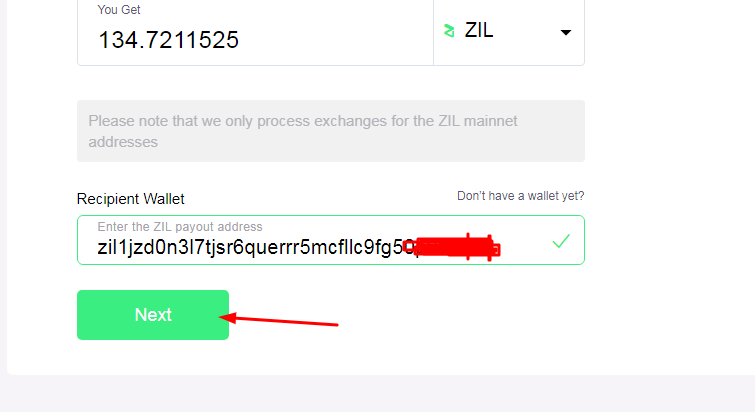This screenshot has width=755, height=412.
Task: Select the ZIL currency name text
Action: [x=479, y=30]
